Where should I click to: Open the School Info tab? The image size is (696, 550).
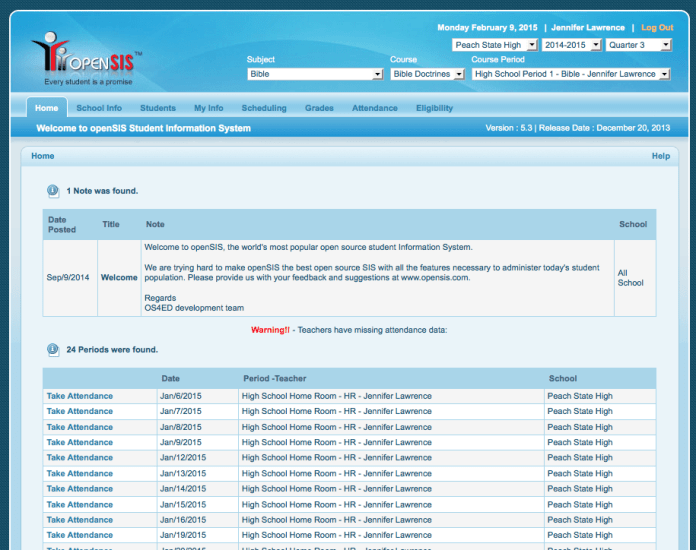click(99, 108)
